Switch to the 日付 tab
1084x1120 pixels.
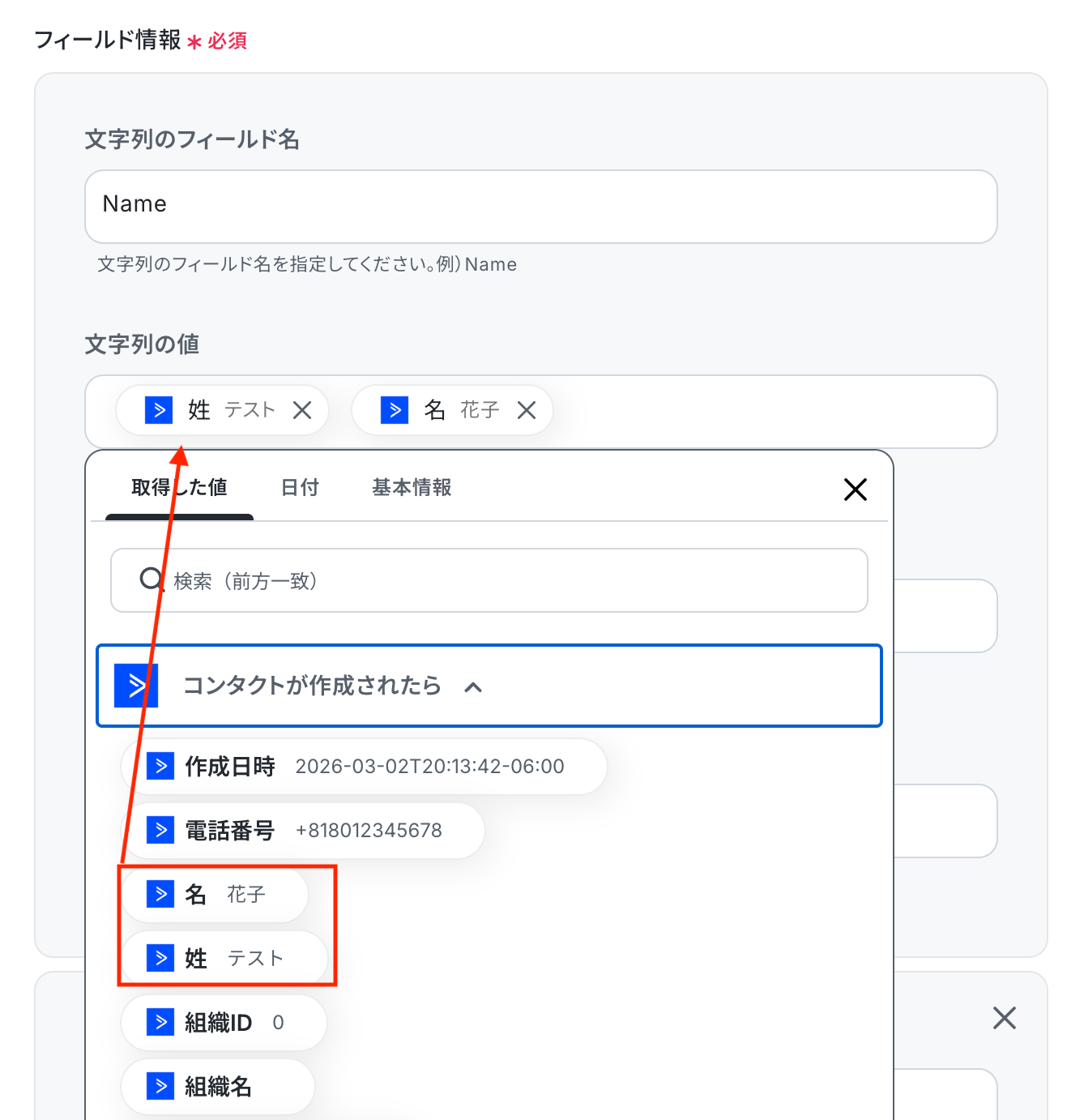pyautogui.click(x=300, y=487)
